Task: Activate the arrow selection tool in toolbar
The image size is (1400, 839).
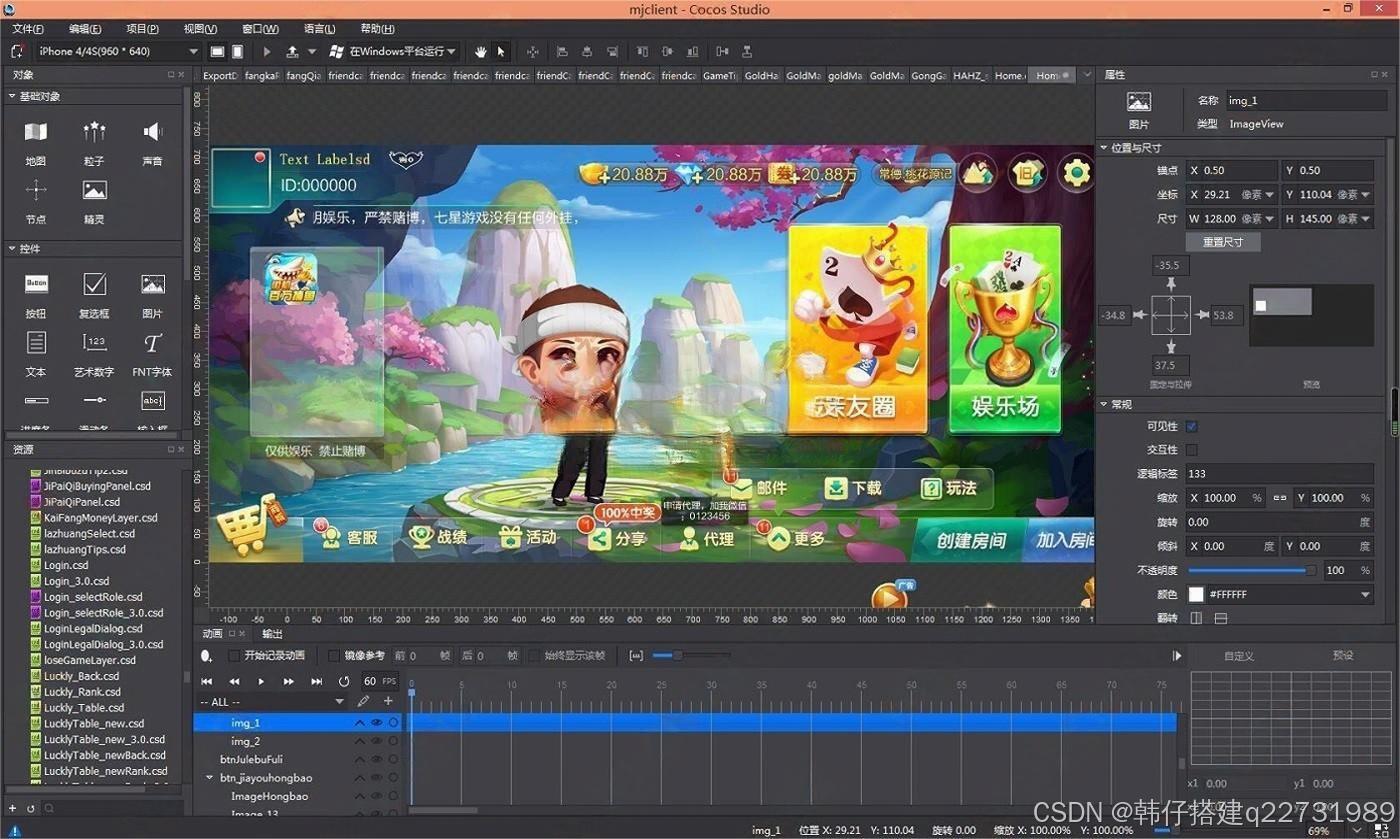Action: 501,51
